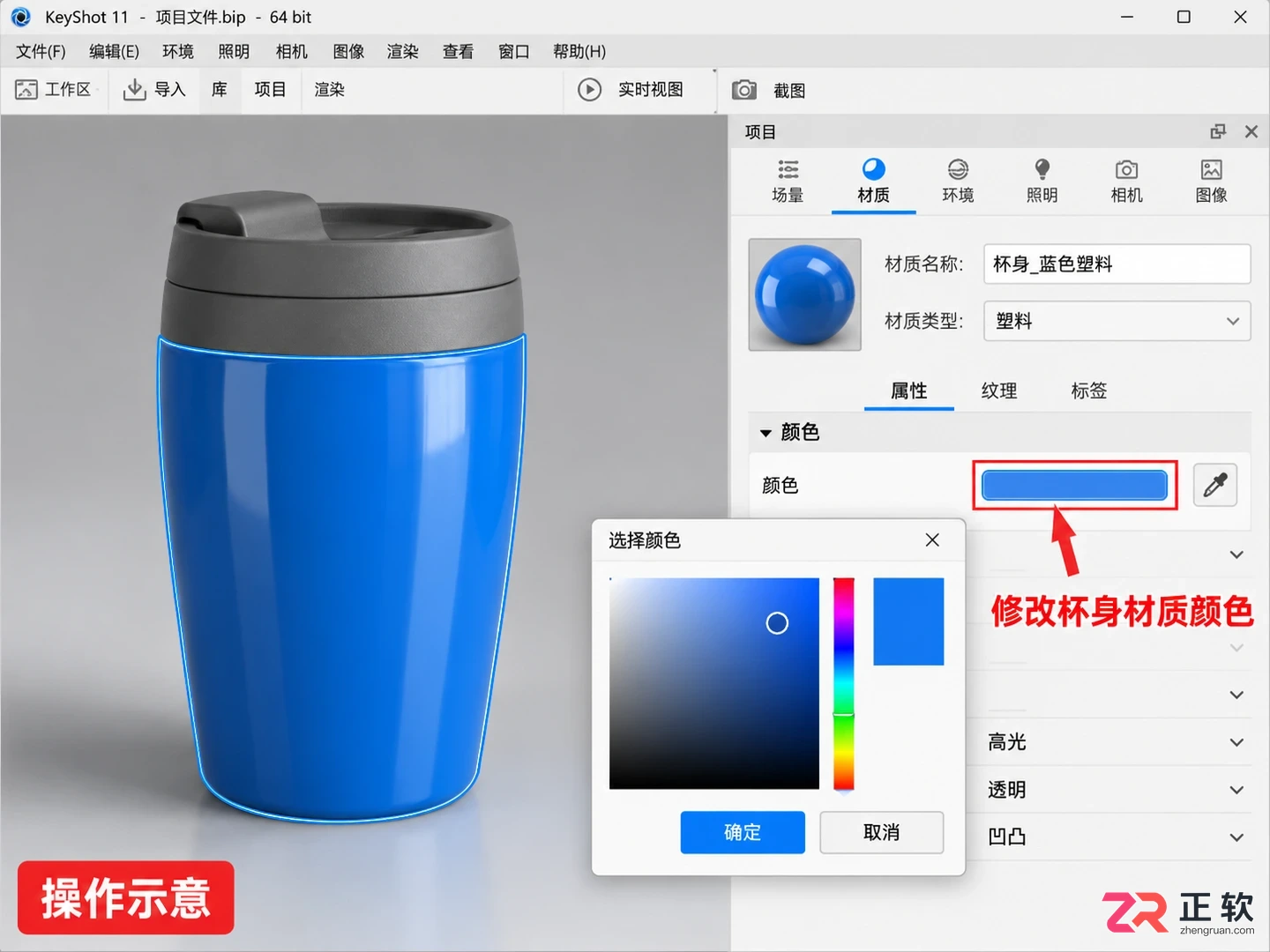Select the 属性 sub-tab
This screenshot has width=1270, height=952.
pos(908,390)
